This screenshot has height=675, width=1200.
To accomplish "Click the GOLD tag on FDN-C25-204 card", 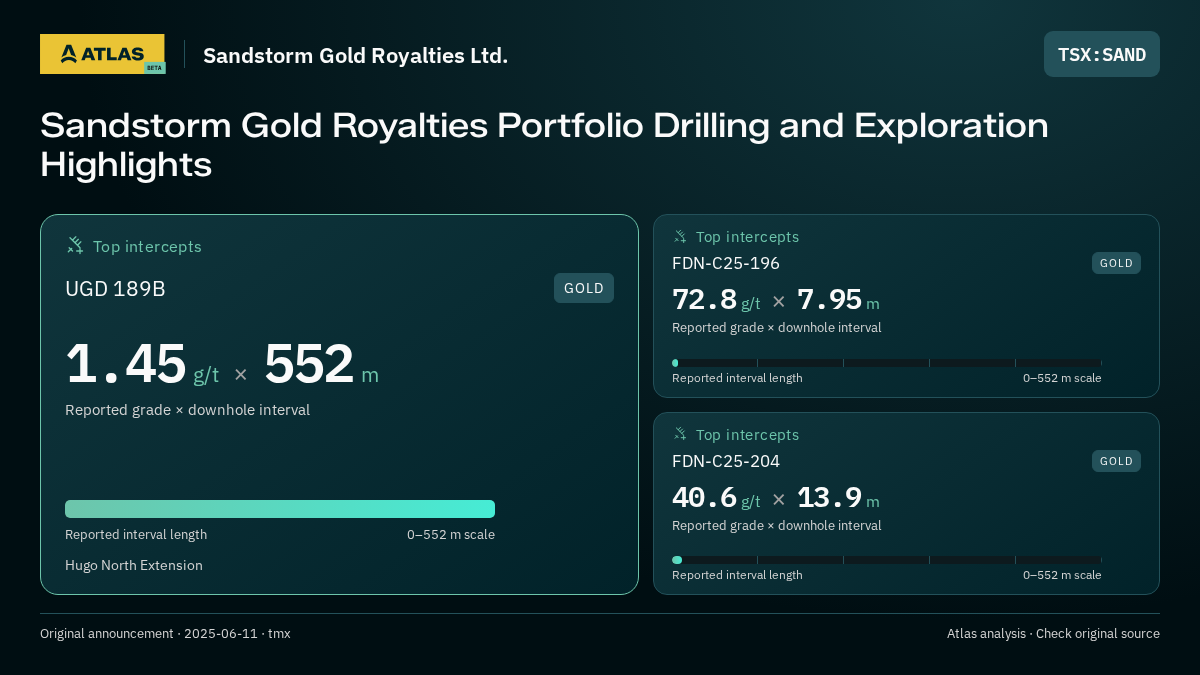I will coord(1116,461).
